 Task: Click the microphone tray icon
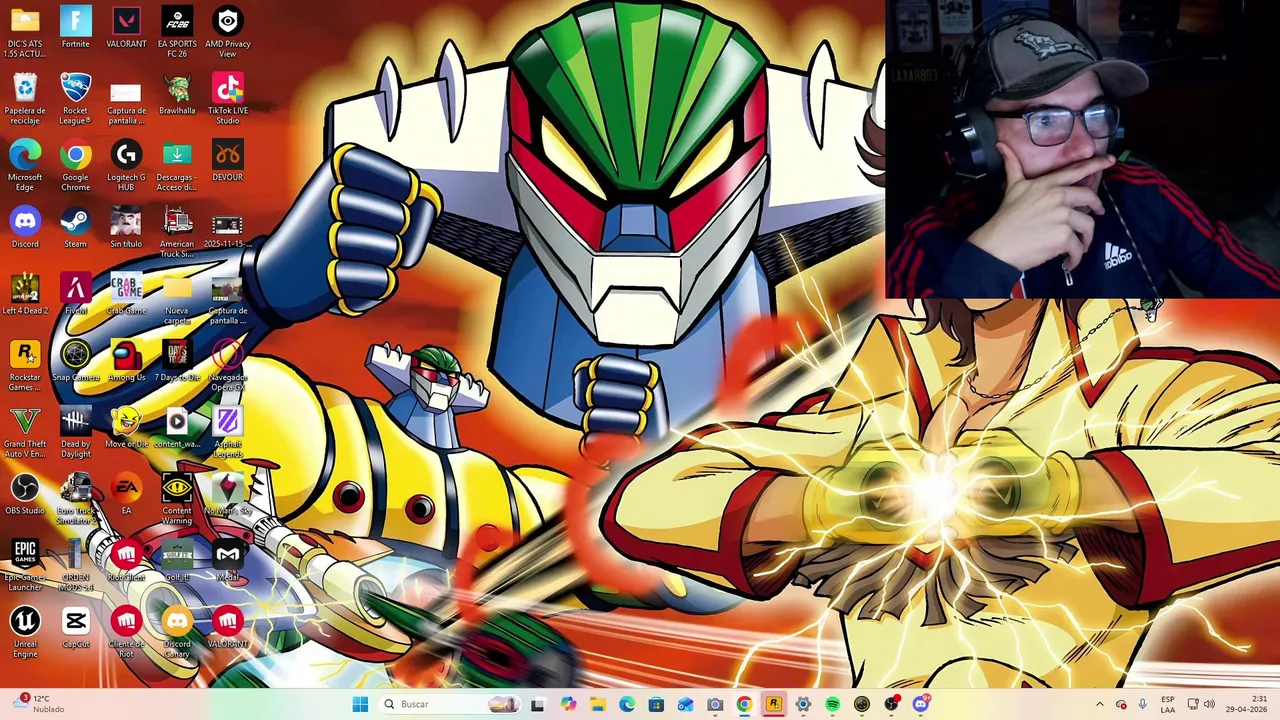click(x=1142, y=704)
